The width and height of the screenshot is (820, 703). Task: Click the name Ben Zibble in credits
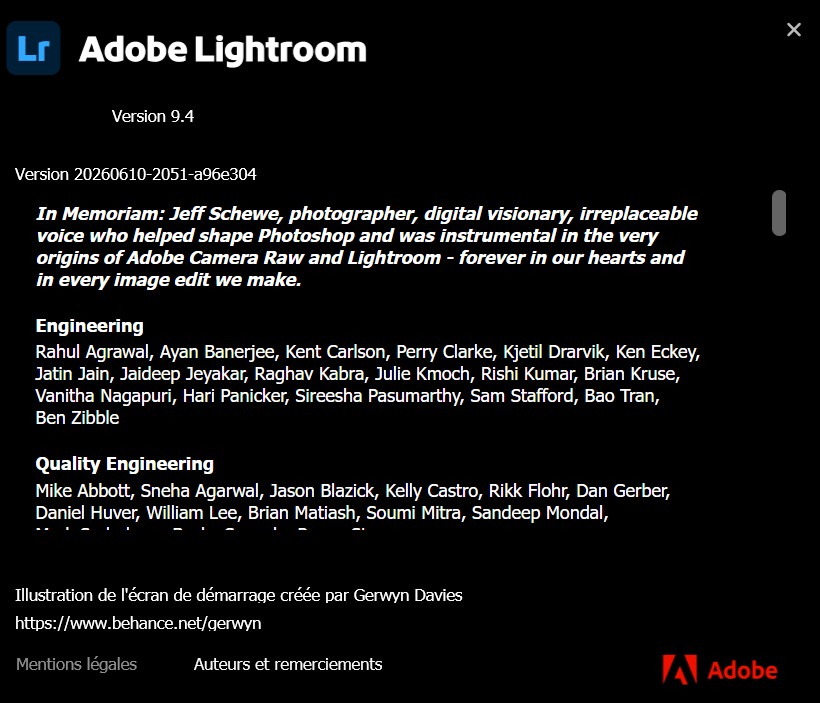click(x=77, y=418)
